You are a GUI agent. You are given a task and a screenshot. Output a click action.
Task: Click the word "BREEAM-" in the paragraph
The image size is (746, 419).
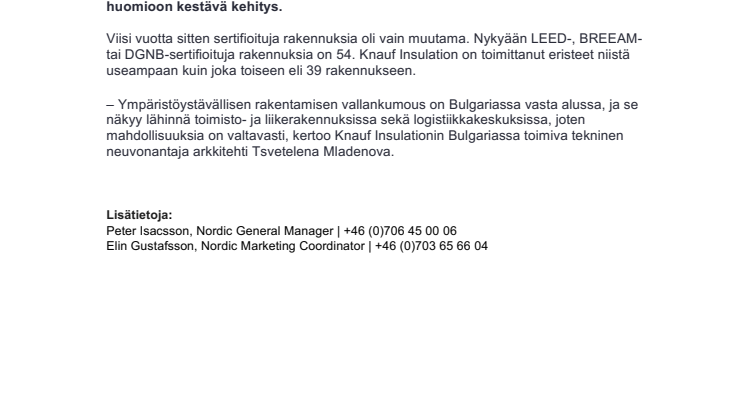tap(606, 39)
